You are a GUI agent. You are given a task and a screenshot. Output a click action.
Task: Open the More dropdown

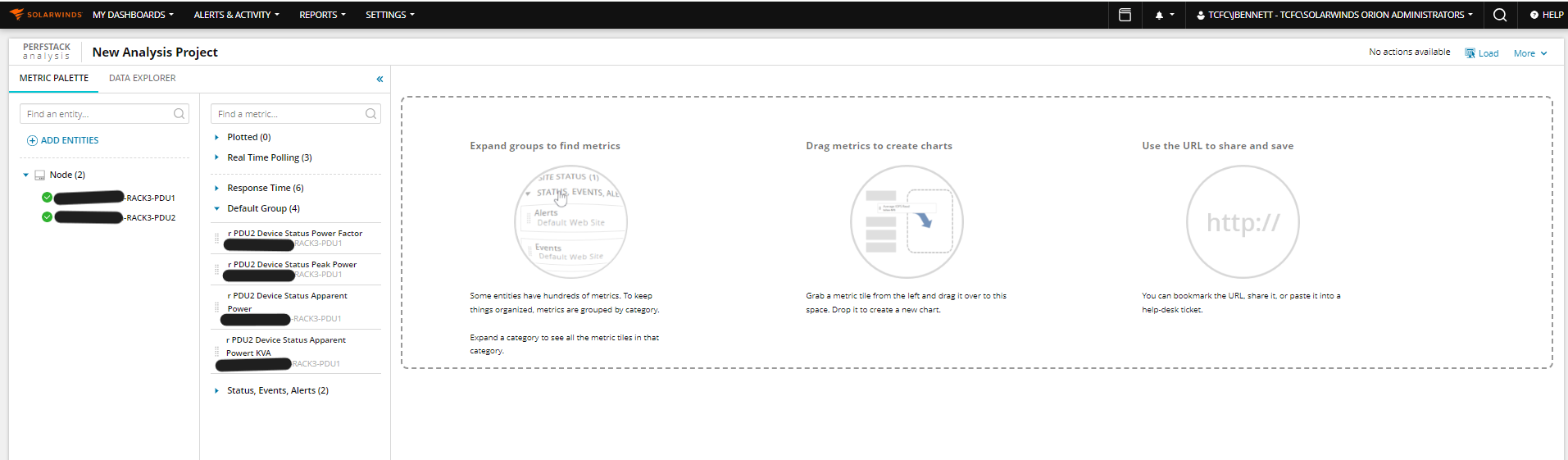tap(1530, 53)
